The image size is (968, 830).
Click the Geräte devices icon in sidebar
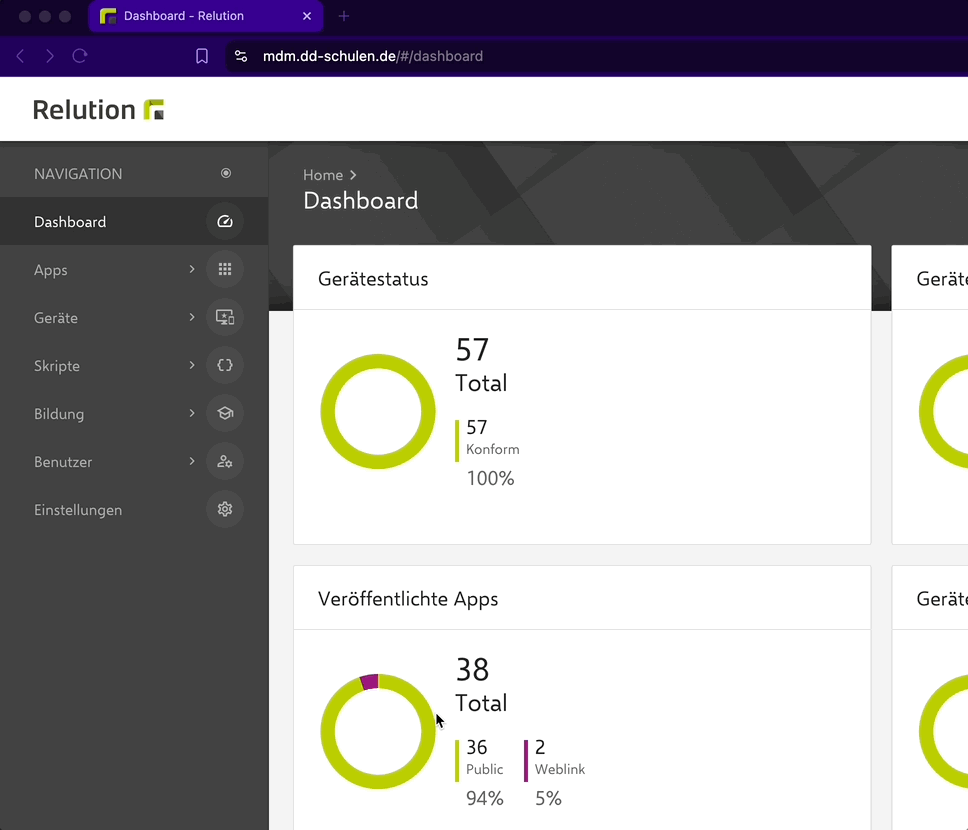coord(225,317)
